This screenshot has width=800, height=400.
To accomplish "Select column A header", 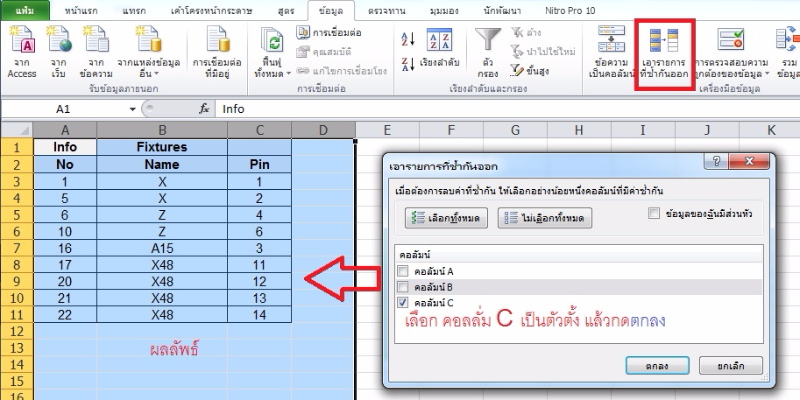I will [x=65, y=130].
